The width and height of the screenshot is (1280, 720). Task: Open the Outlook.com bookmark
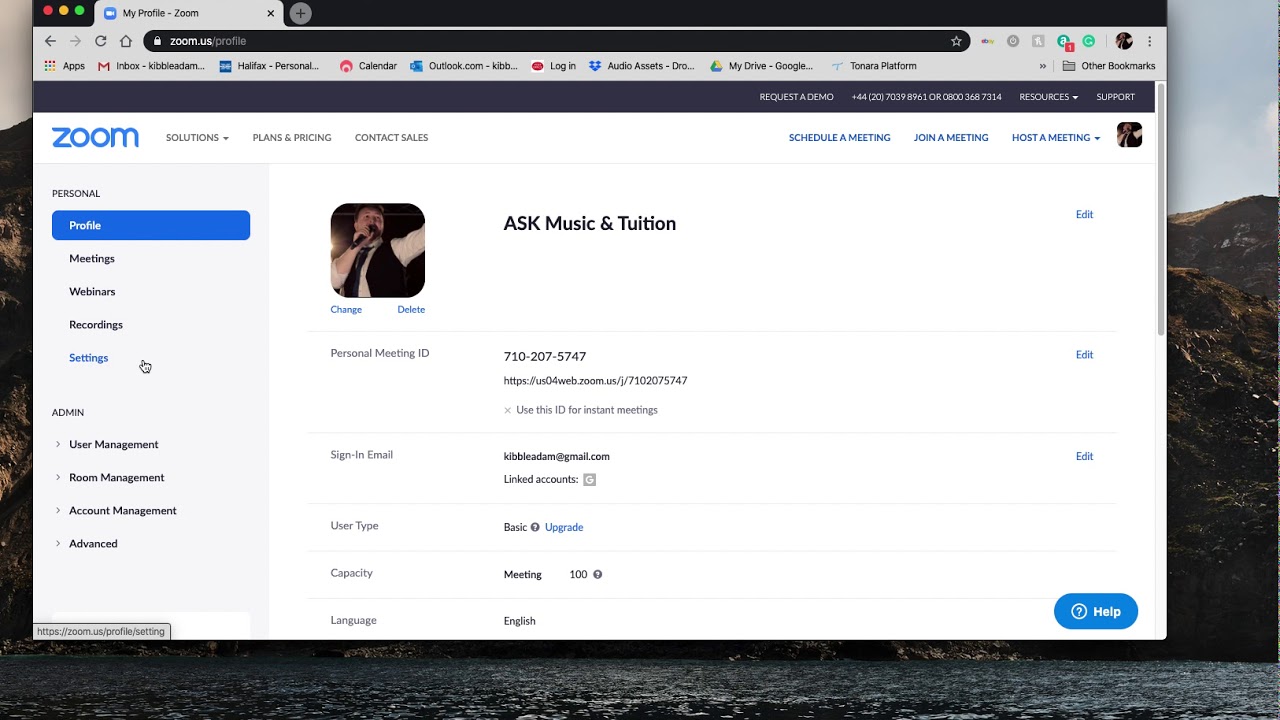click(x=464, y=66)
